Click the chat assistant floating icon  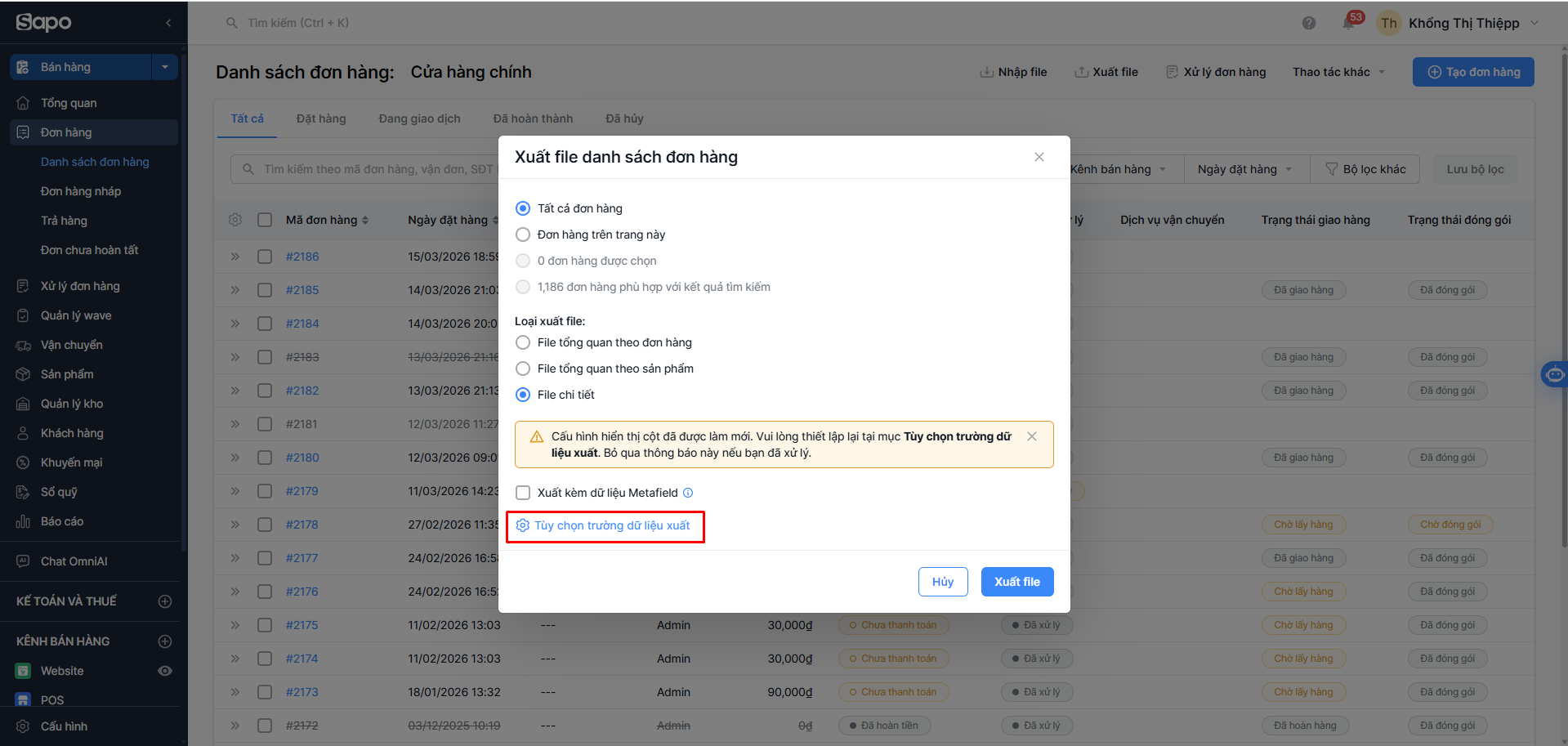(1554, 374)
